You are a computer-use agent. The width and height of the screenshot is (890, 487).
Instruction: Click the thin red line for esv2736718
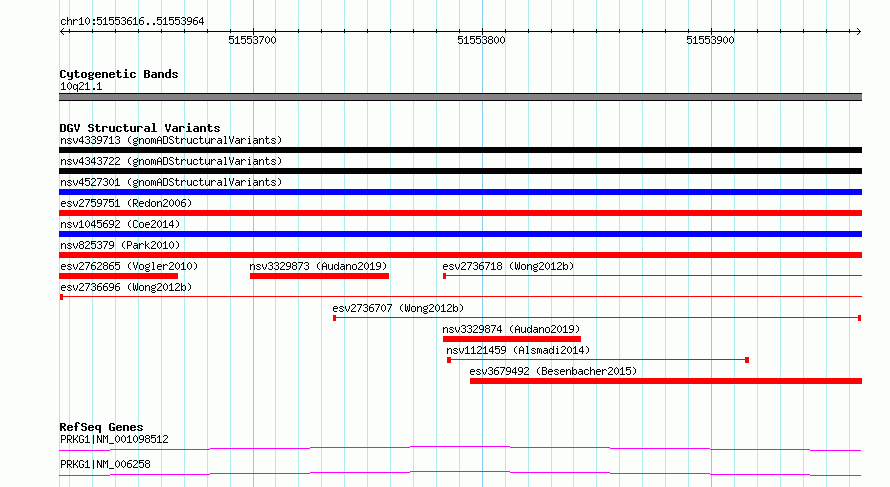coord(652,276)
